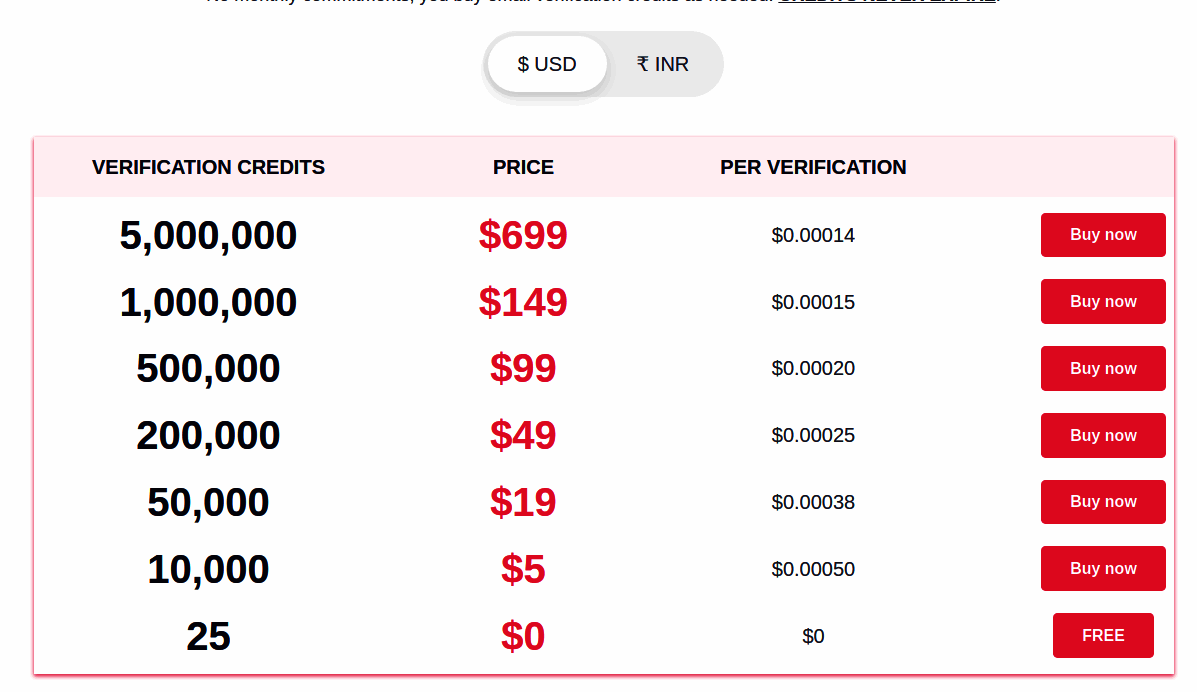Click the $0 price in the free row
This screenshot has width=1197, height=692.
tap(523, 636)
